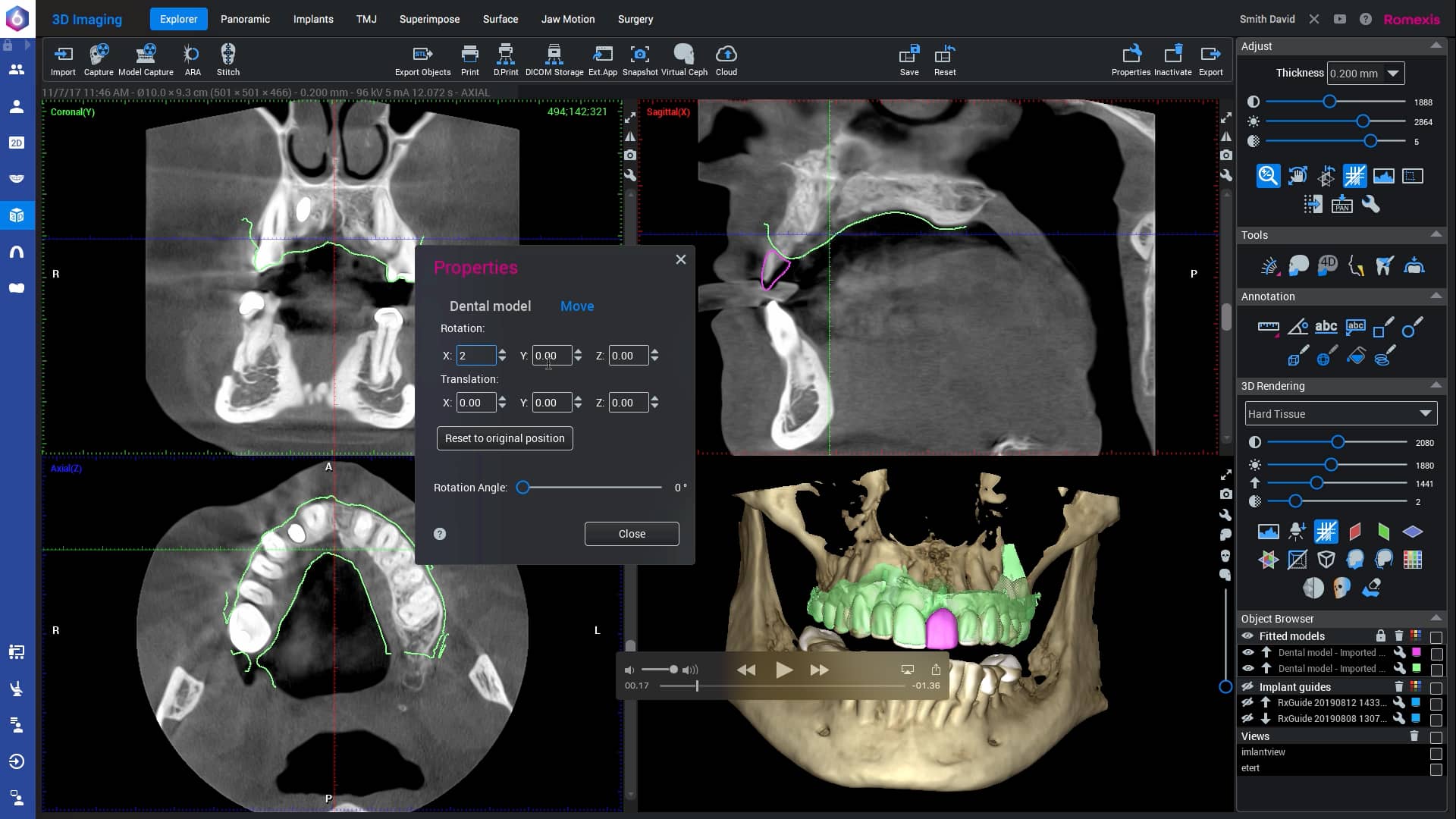The image size is (1456, 819).
Task: Collapse the Annotation section
Action: pos(1436,297)
